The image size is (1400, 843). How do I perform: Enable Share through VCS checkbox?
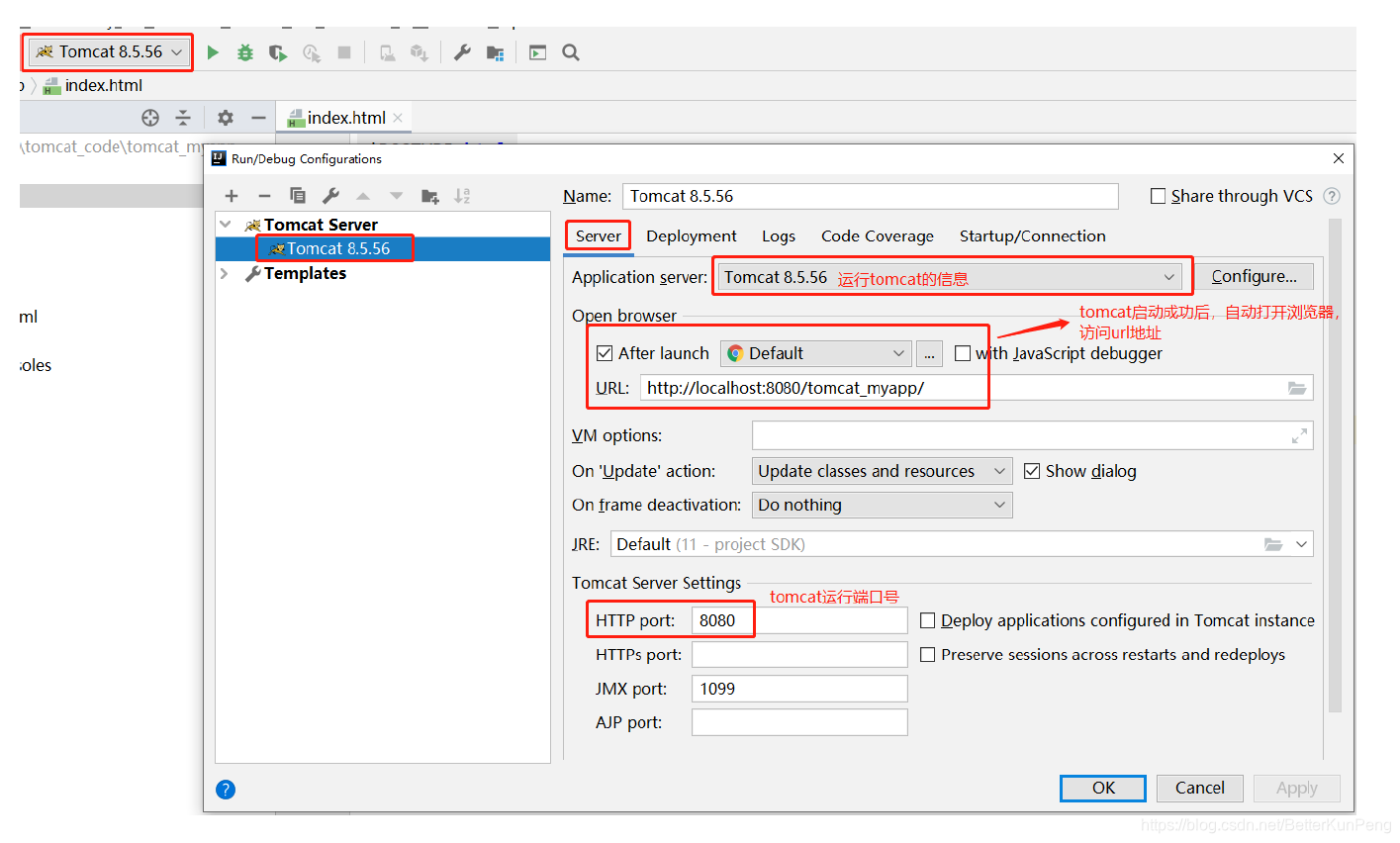[1158, 196]
